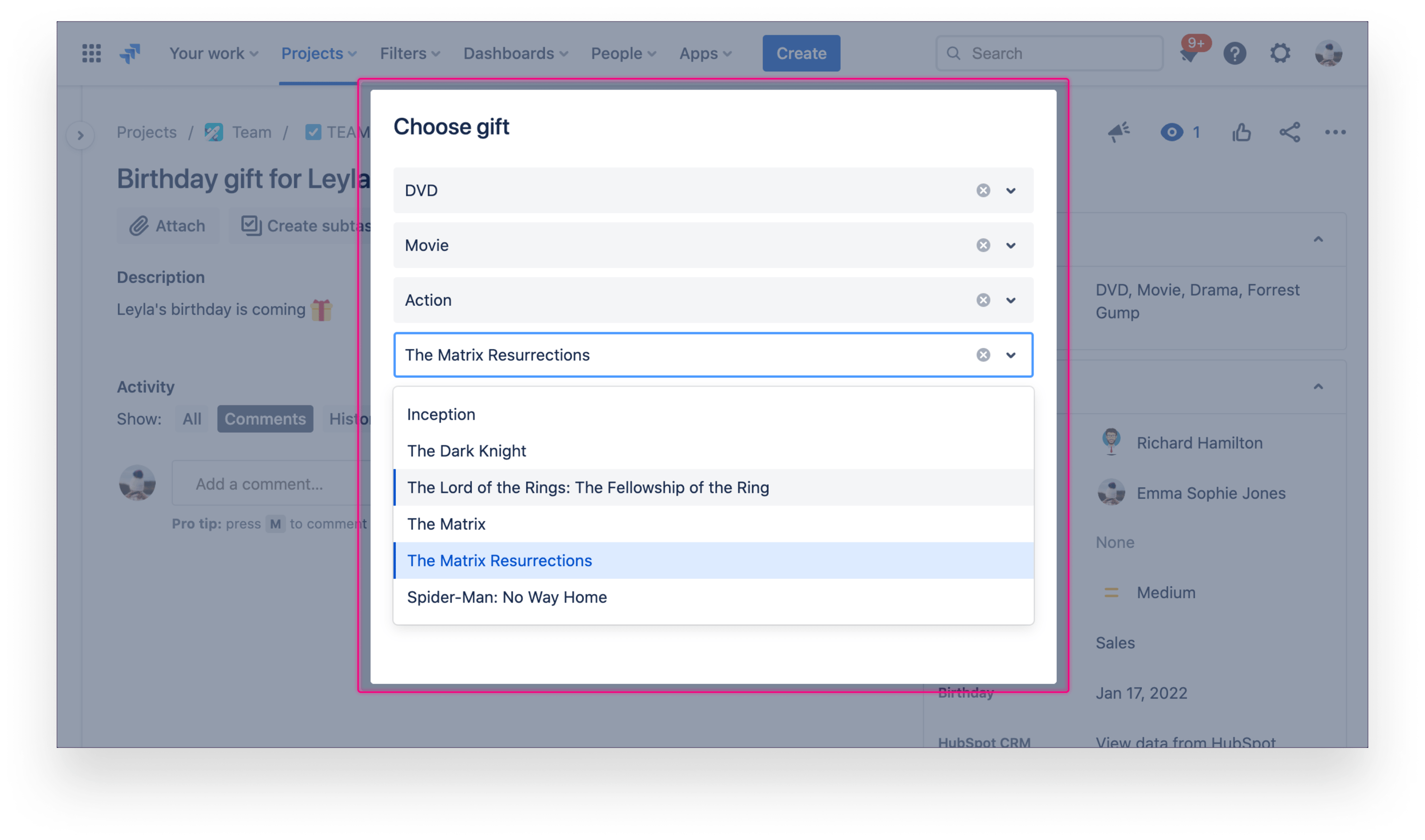Click the Create button
Viewport: 1425px width, 840px height.
[801, 53]
